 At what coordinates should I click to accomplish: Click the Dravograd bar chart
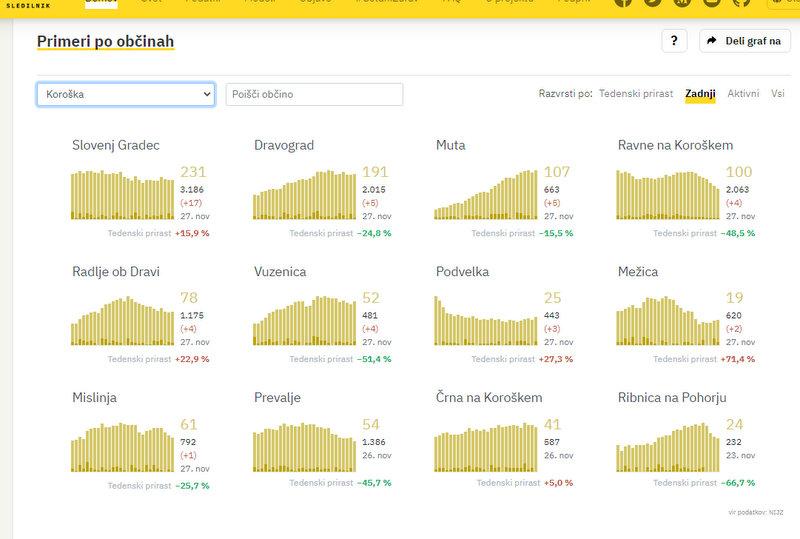tap(304, 194)
